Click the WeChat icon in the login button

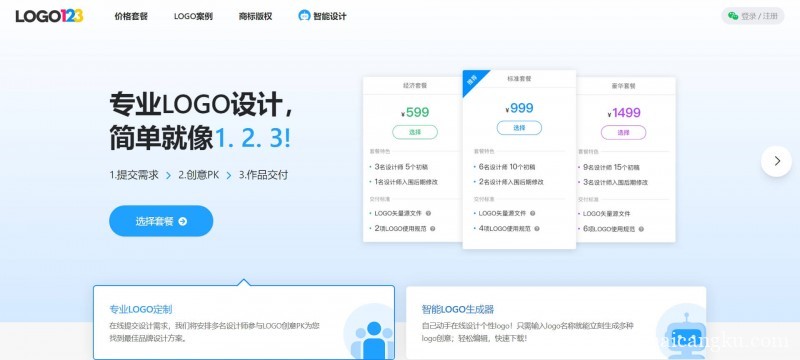coord(733,16)
